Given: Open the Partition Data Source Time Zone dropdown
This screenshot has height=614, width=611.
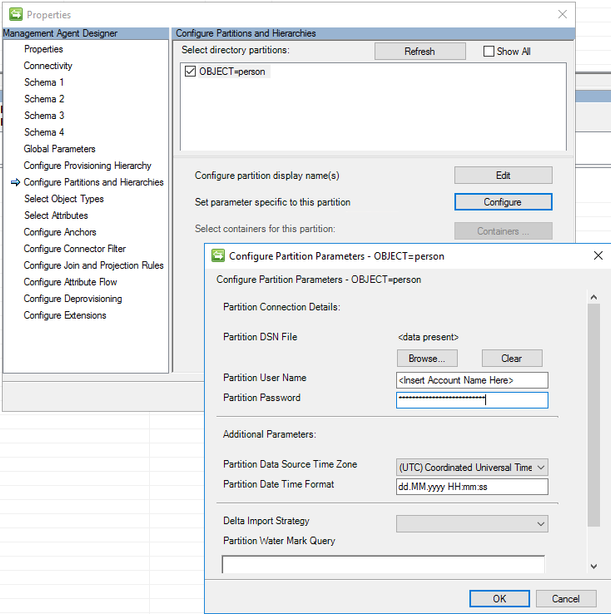Looking at the screenshot, I should coord(472,467).
